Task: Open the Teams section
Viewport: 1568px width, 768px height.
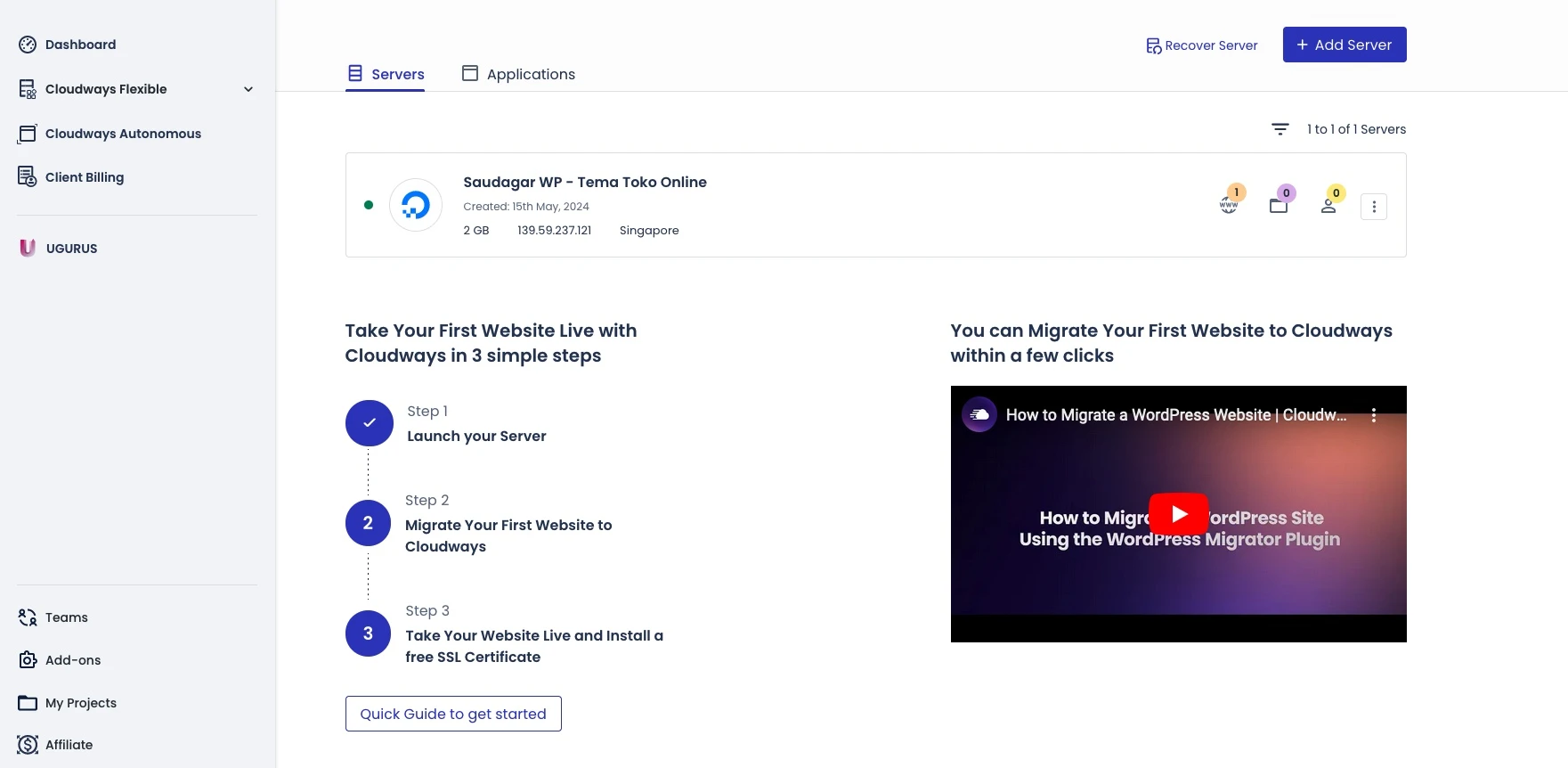Action: click(53, 617)
